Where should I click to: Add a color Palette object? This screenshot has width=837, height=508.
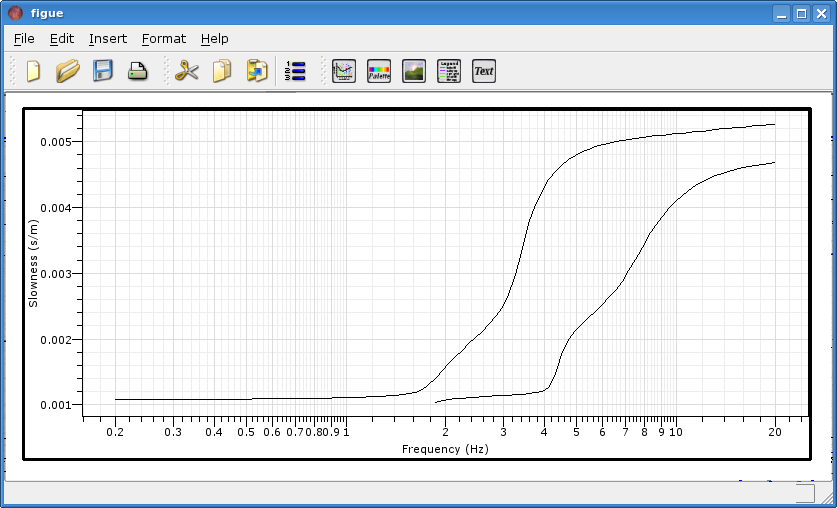(x=379, y=71)
